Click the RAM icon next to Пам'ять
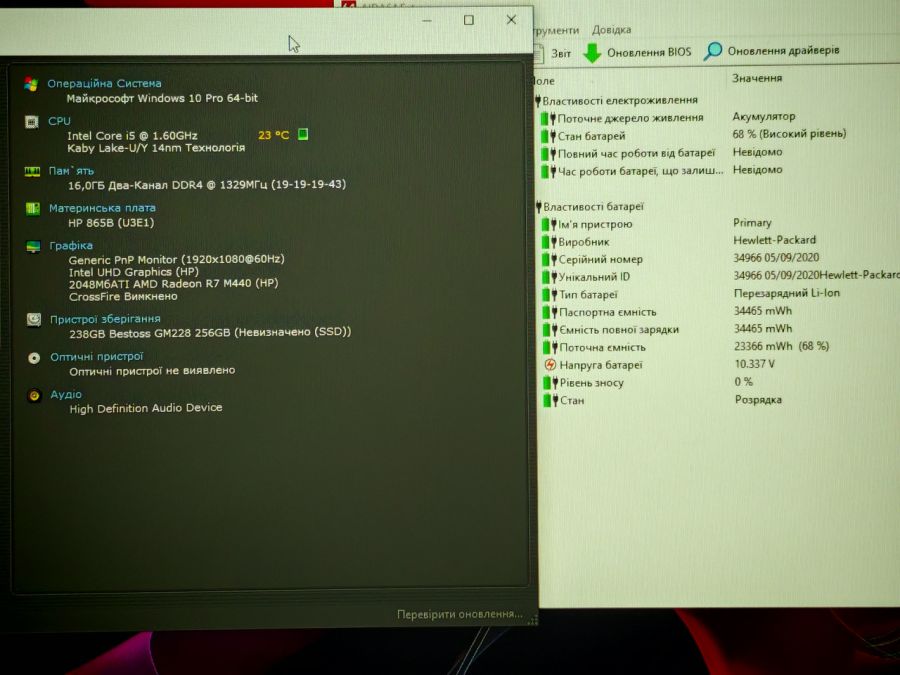900x675 pixels. tap(32, 171)
